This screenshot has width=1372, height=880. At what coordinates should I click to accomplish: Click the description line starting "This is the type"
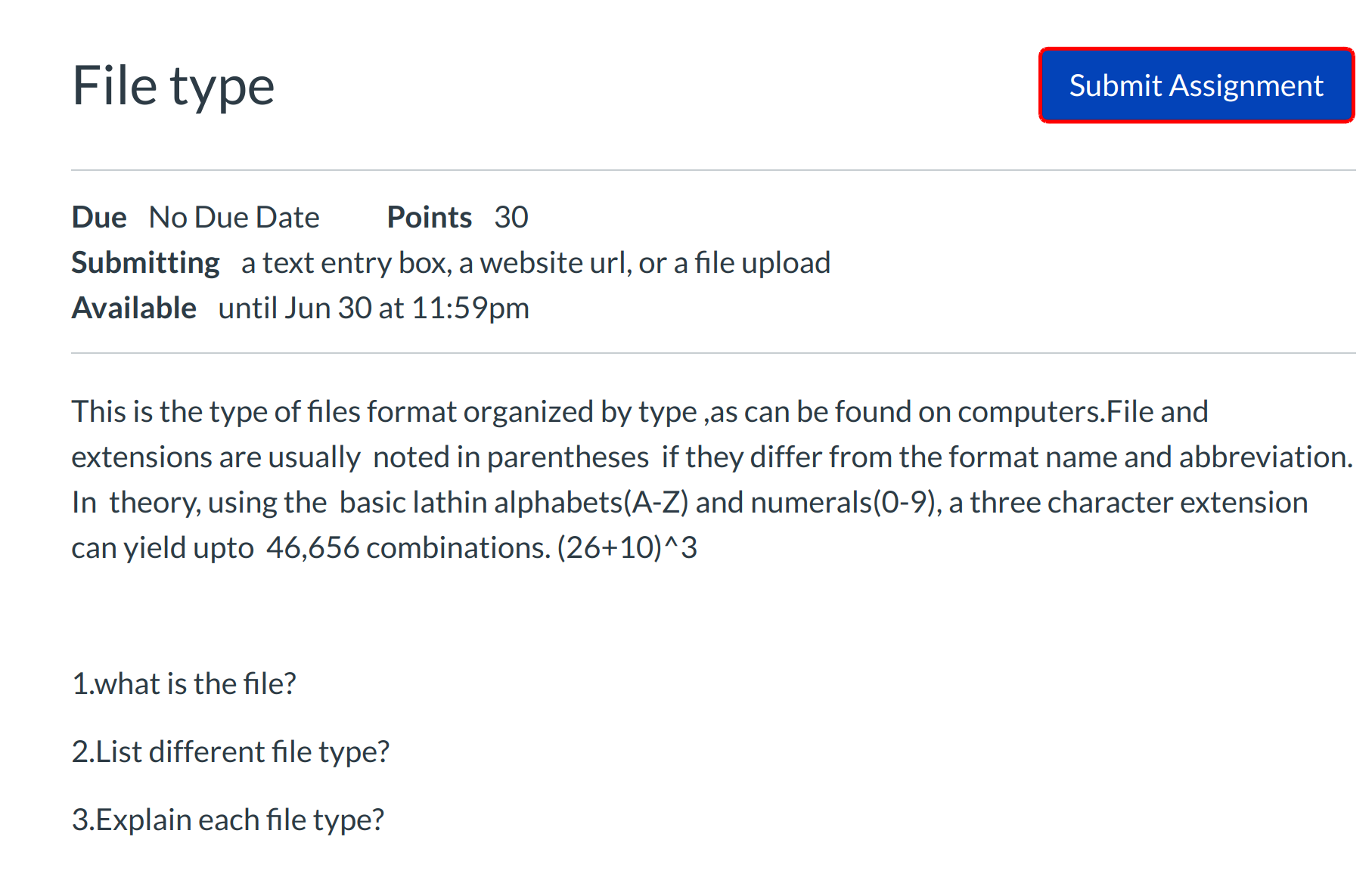[x=639, y=412]
